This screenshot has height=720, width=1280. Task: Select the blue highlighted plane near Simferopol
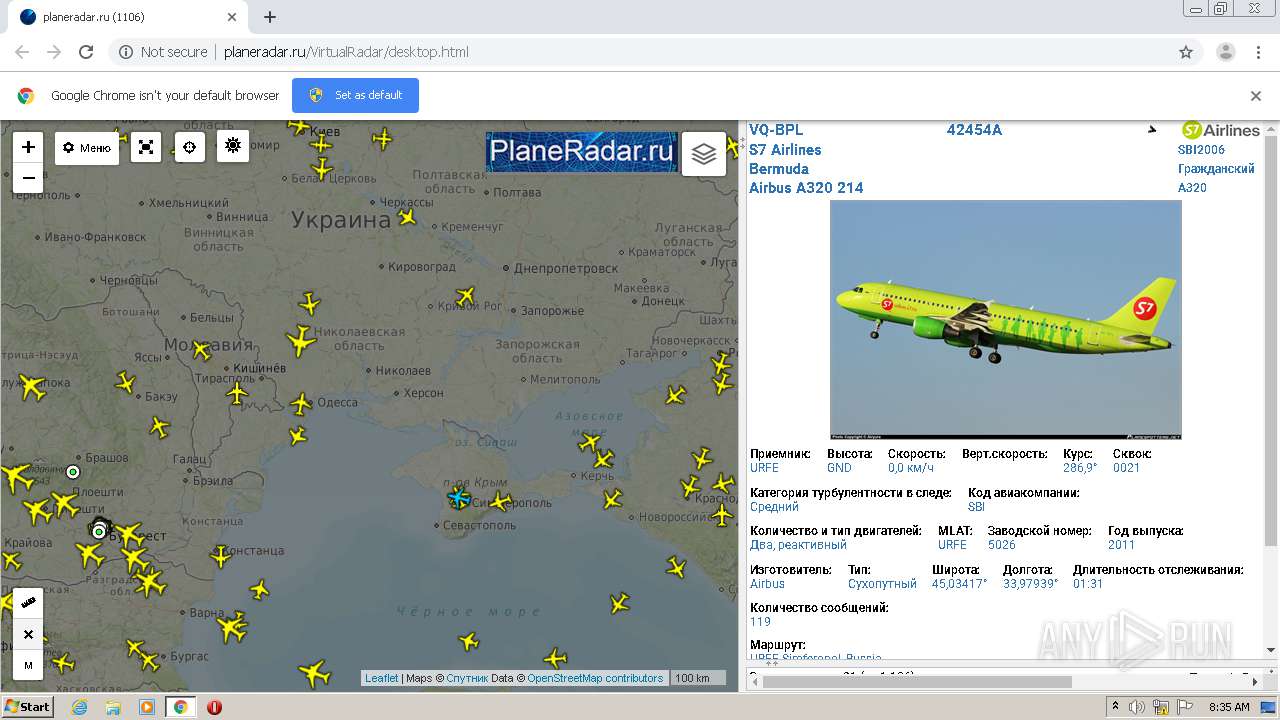[459, 497]
